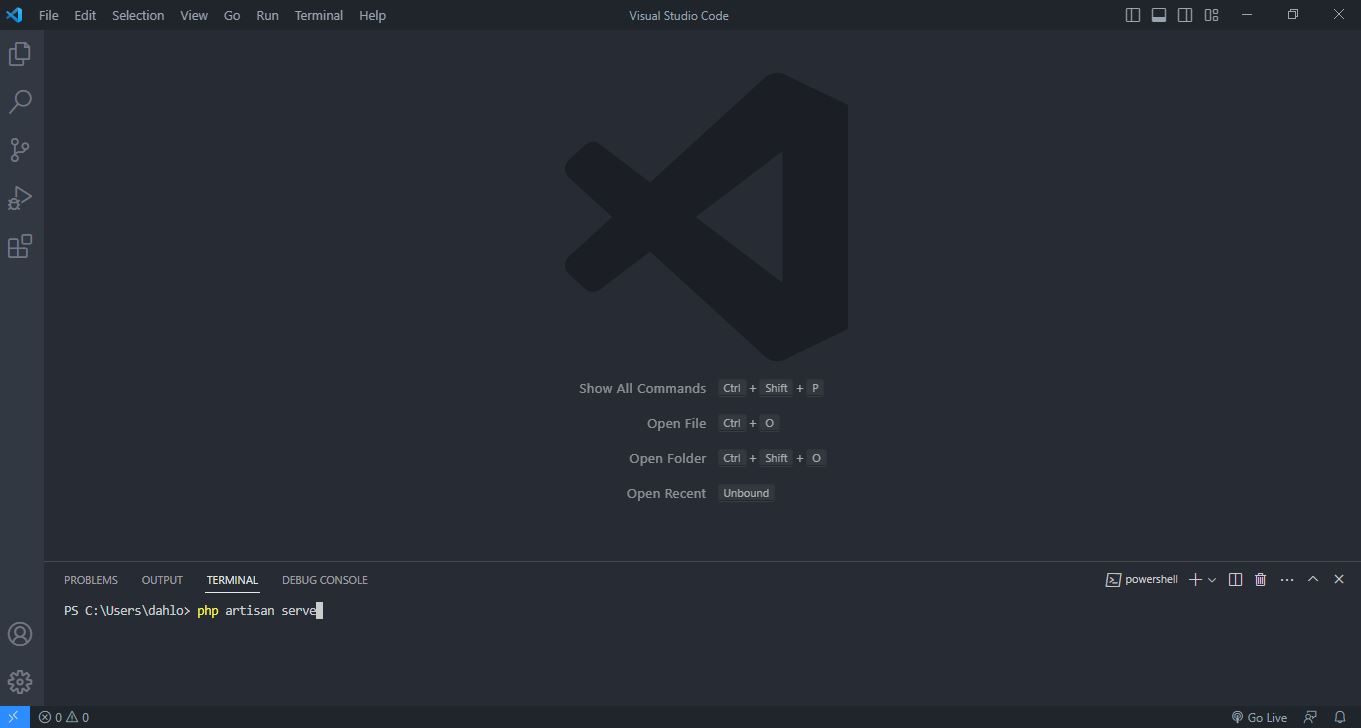Click errors and warnings count in status bar

(64, 717)
